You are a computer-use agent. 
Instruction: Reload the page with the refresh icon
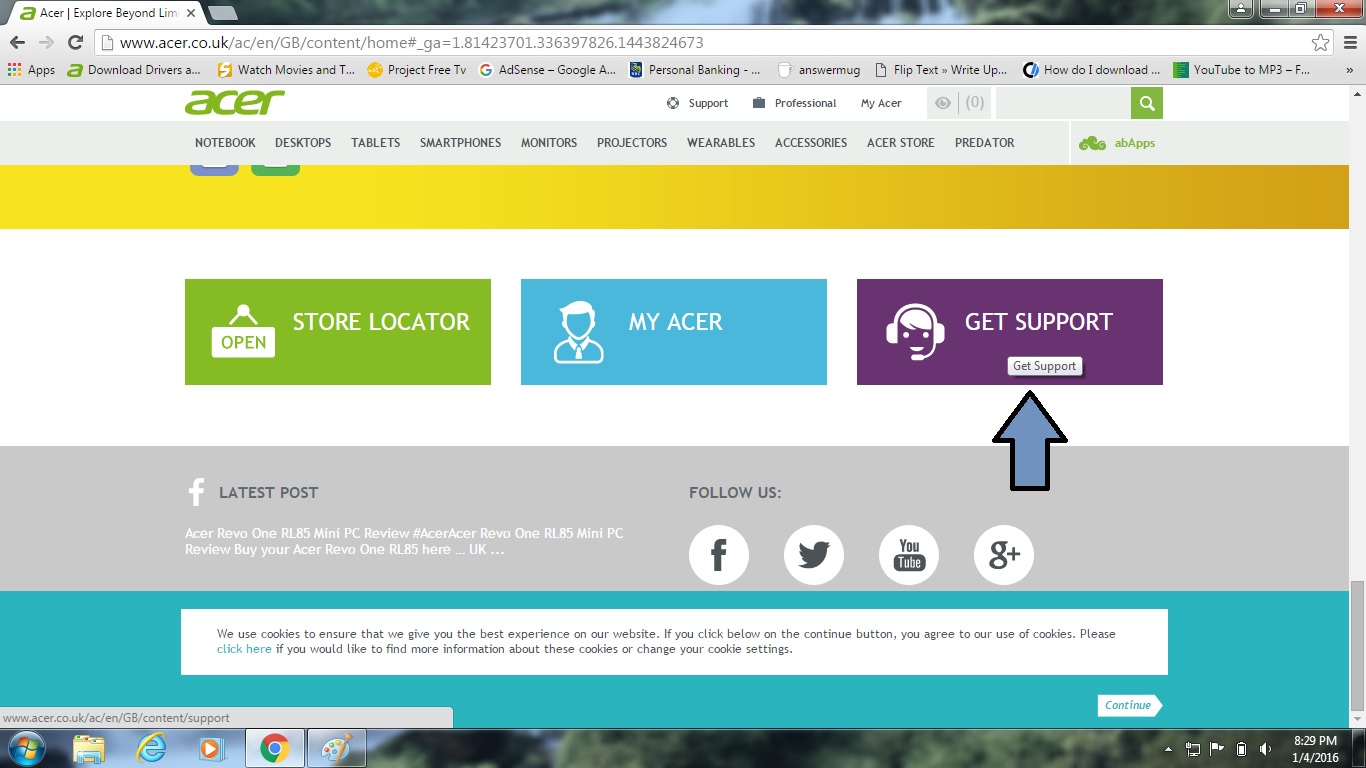tap(75, 42)
